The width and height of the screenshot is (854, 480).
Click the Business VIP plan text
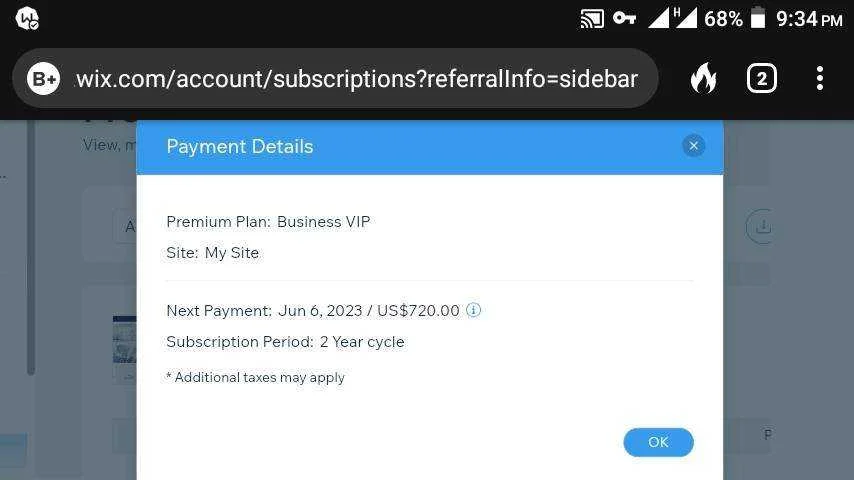[x=324, y=222]
